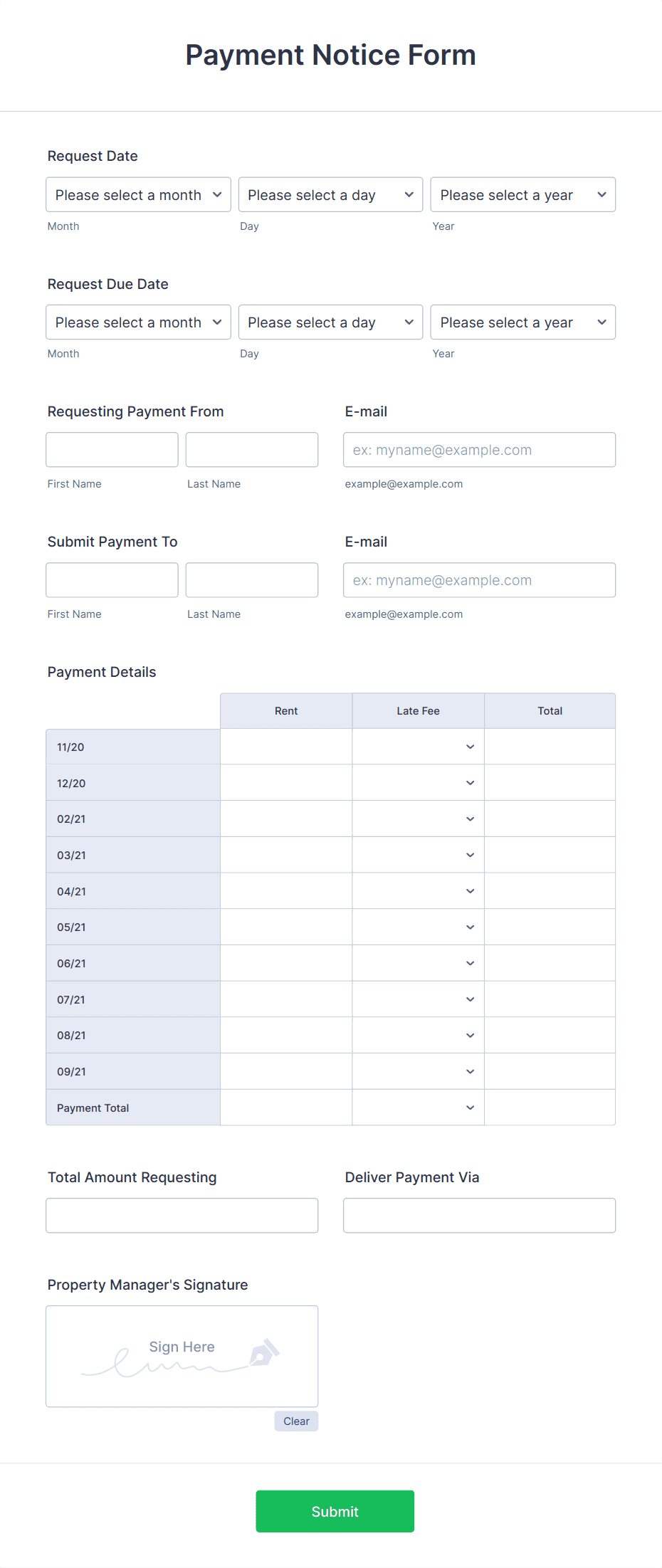Viewport: 662px width, 1568px height.
Task: Click the Last Name field under Submit Payment To
Action: pyautogui.click(x=251, y=579)
